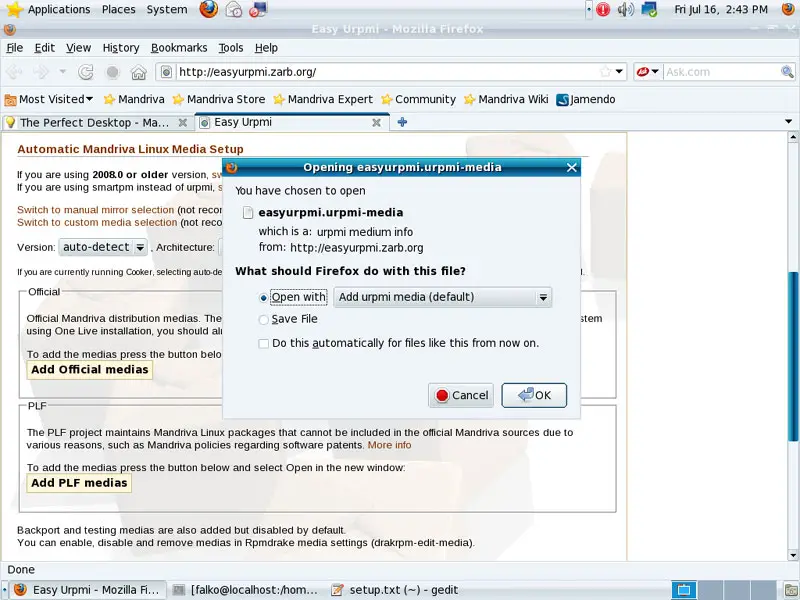Click the Add Official medias button
Image resolution: width=800 pixels, height=600 pixels.
tap(89, 370)
